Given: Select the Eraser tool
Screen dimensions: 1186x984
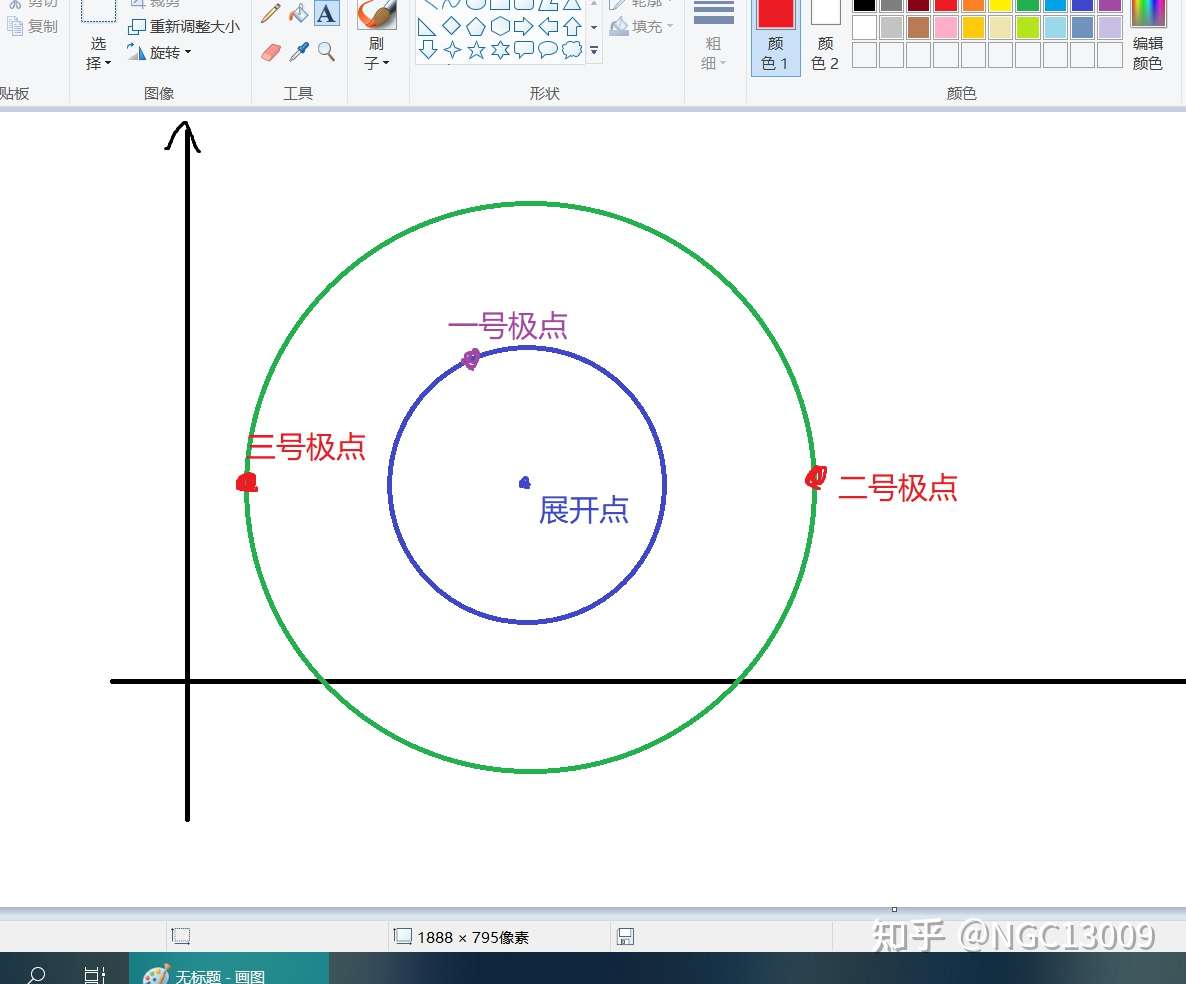Looking at the screenshot, I should (270, 51).
